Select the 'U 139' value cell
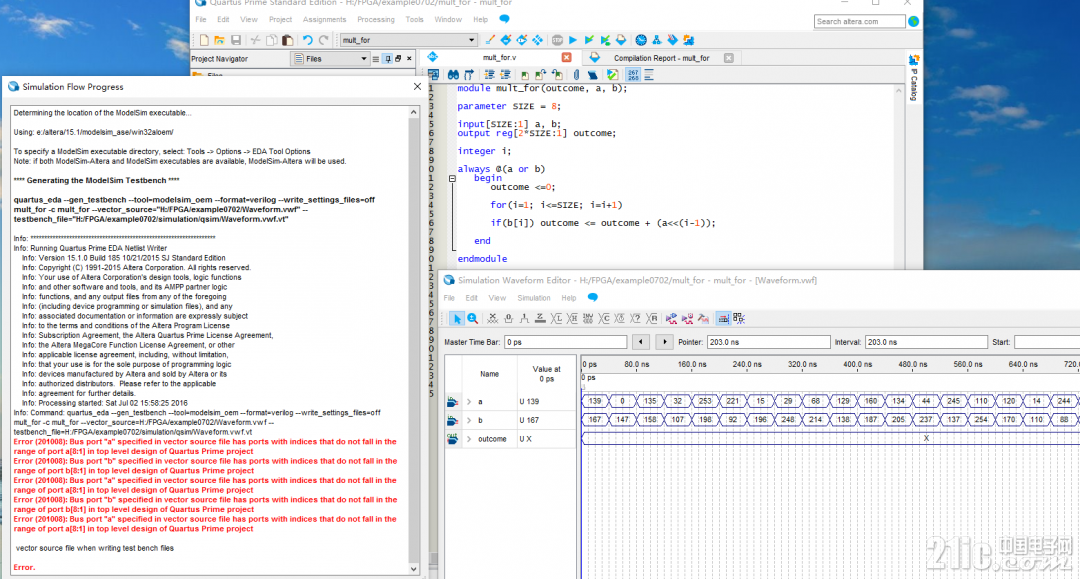1080x579 pixels. coord(546,401)
